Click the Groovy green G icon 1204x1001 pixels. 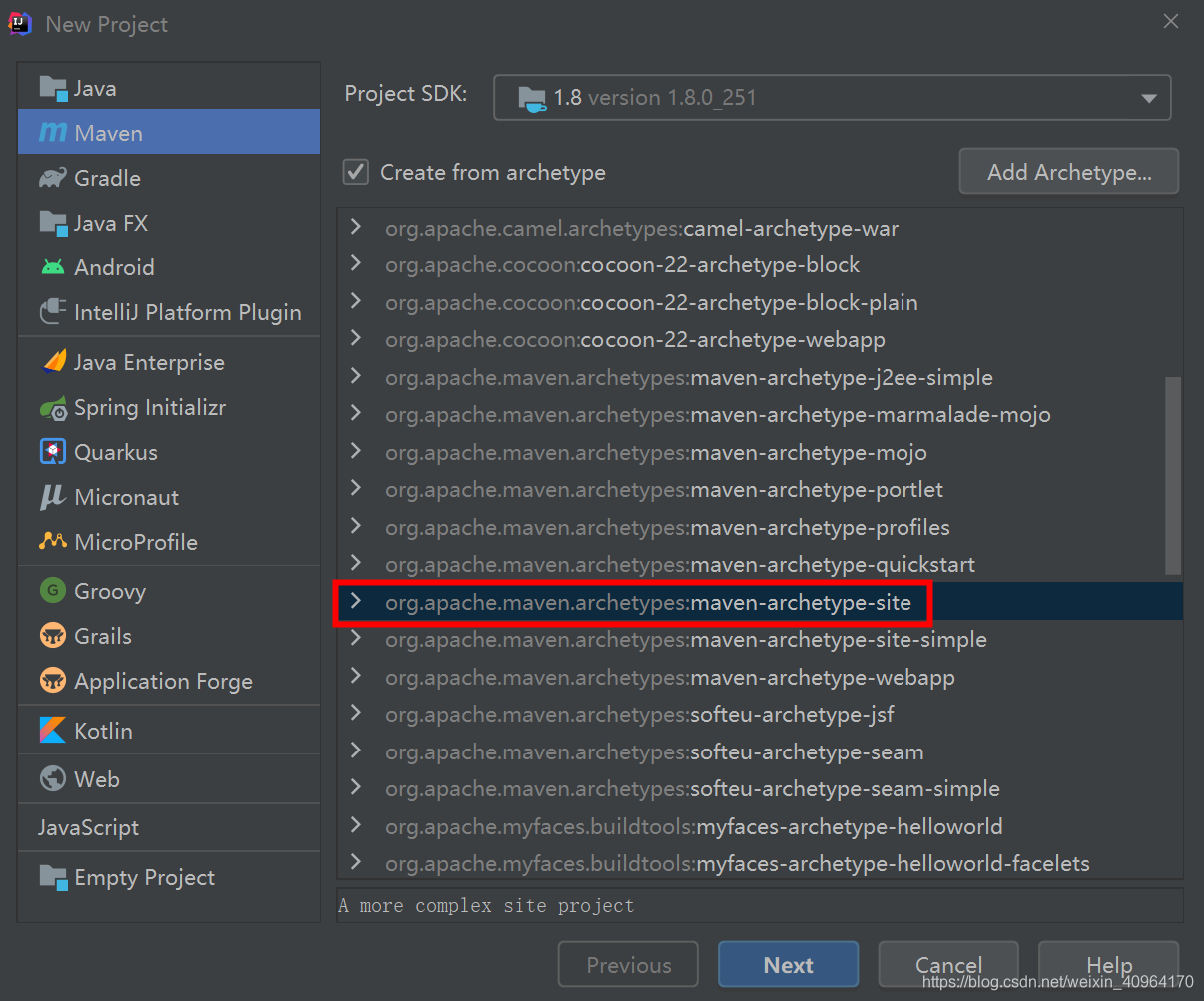click(53, 591)
